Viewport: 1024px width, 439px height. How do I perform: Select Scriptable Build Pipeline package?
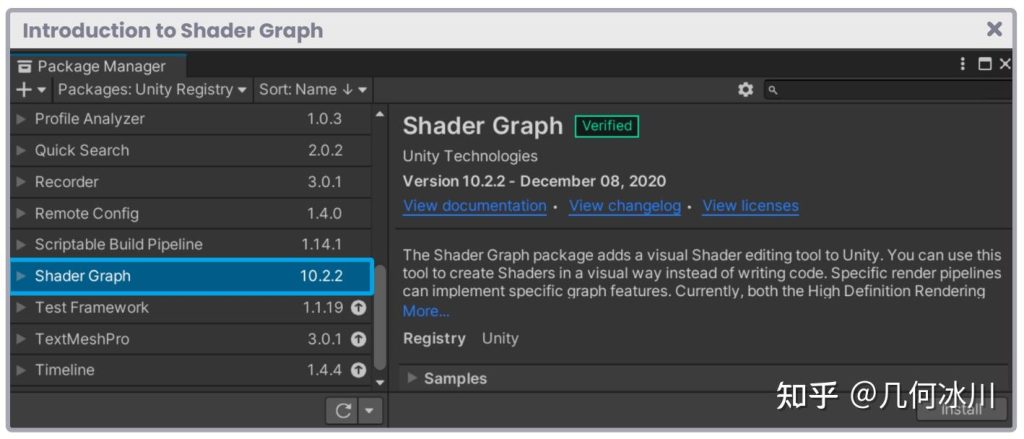(191, 244)
